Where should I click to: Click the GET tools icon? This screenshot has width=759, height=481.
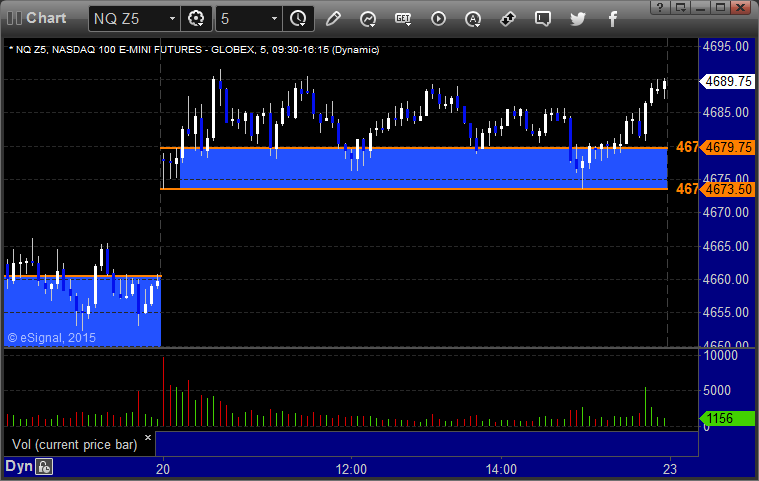[x=403, y=19]
